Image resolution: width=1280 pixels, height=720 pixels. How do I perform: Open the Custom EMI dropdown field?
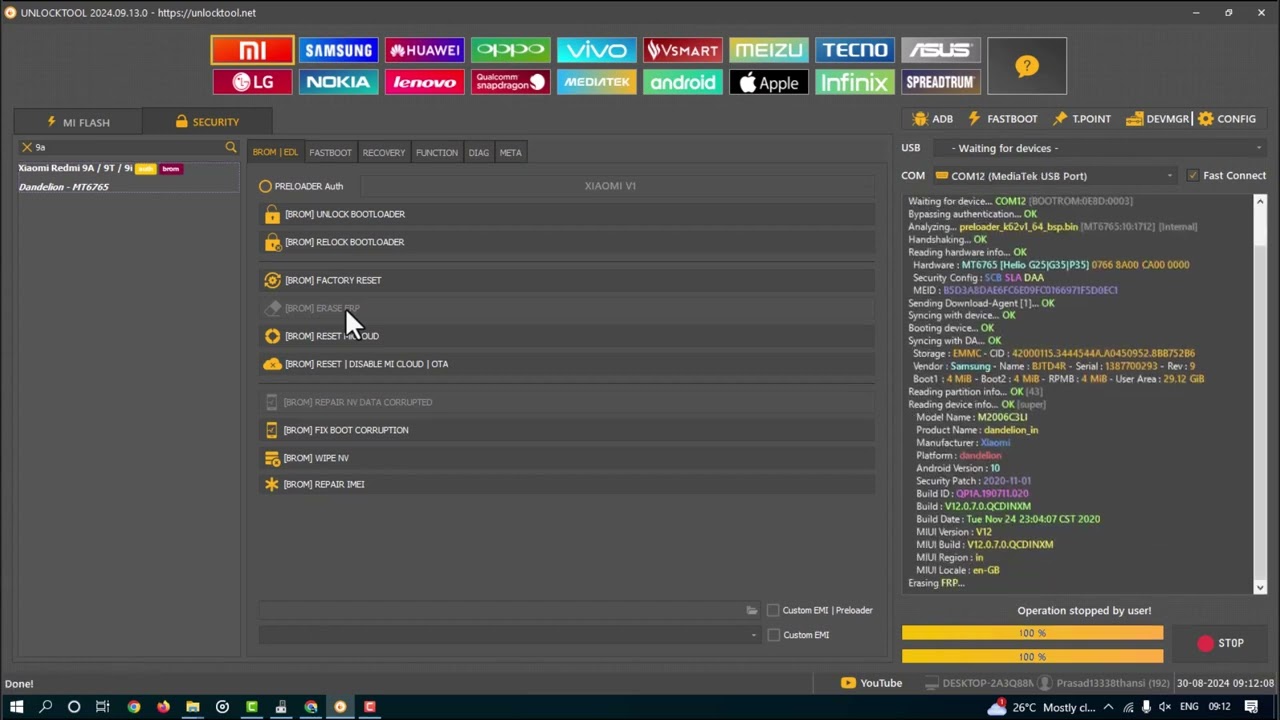[510, 635]
